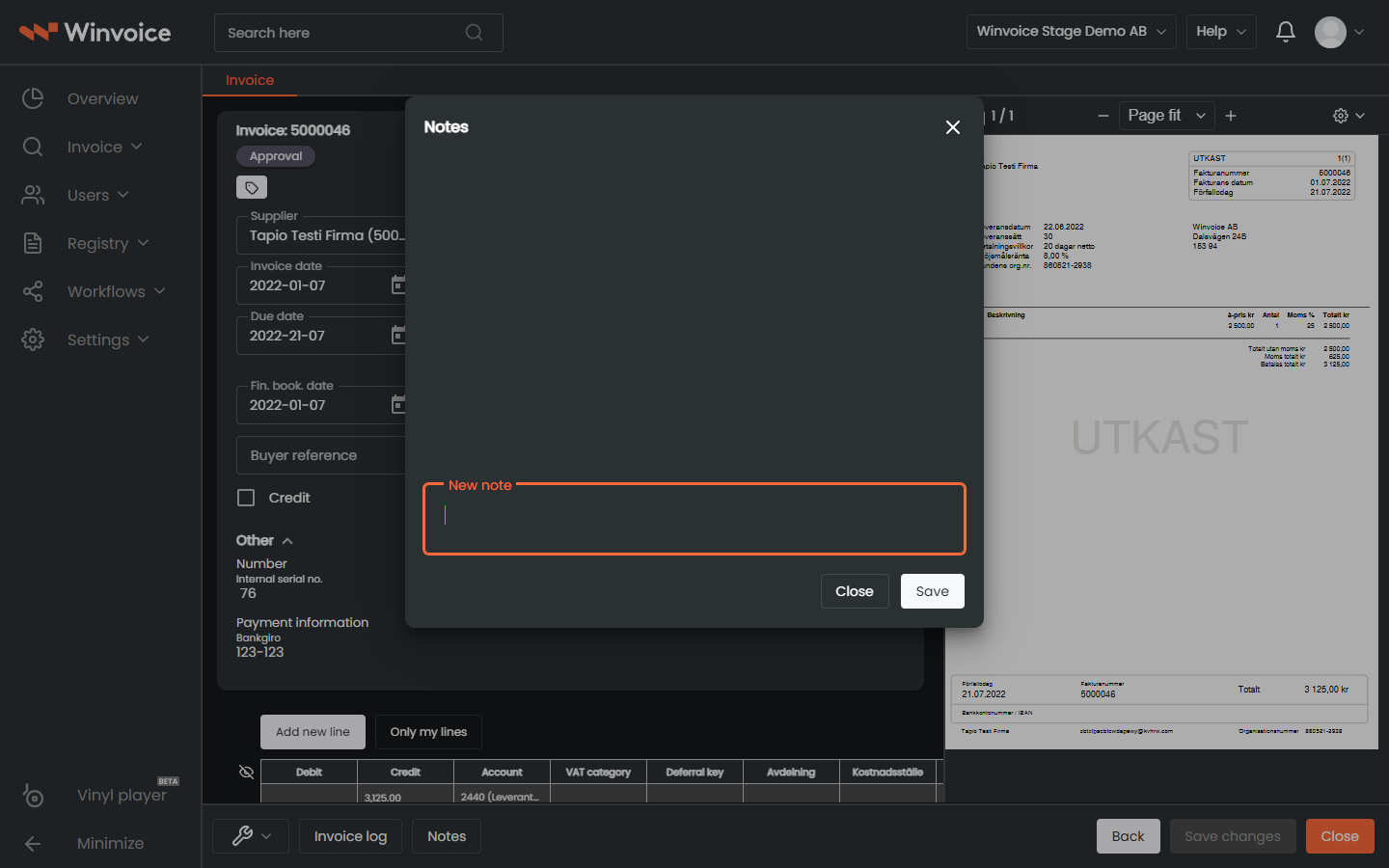Click the notifications bell icon
The height and width of the screenshot is (868, 1389).
[1286, 32]
